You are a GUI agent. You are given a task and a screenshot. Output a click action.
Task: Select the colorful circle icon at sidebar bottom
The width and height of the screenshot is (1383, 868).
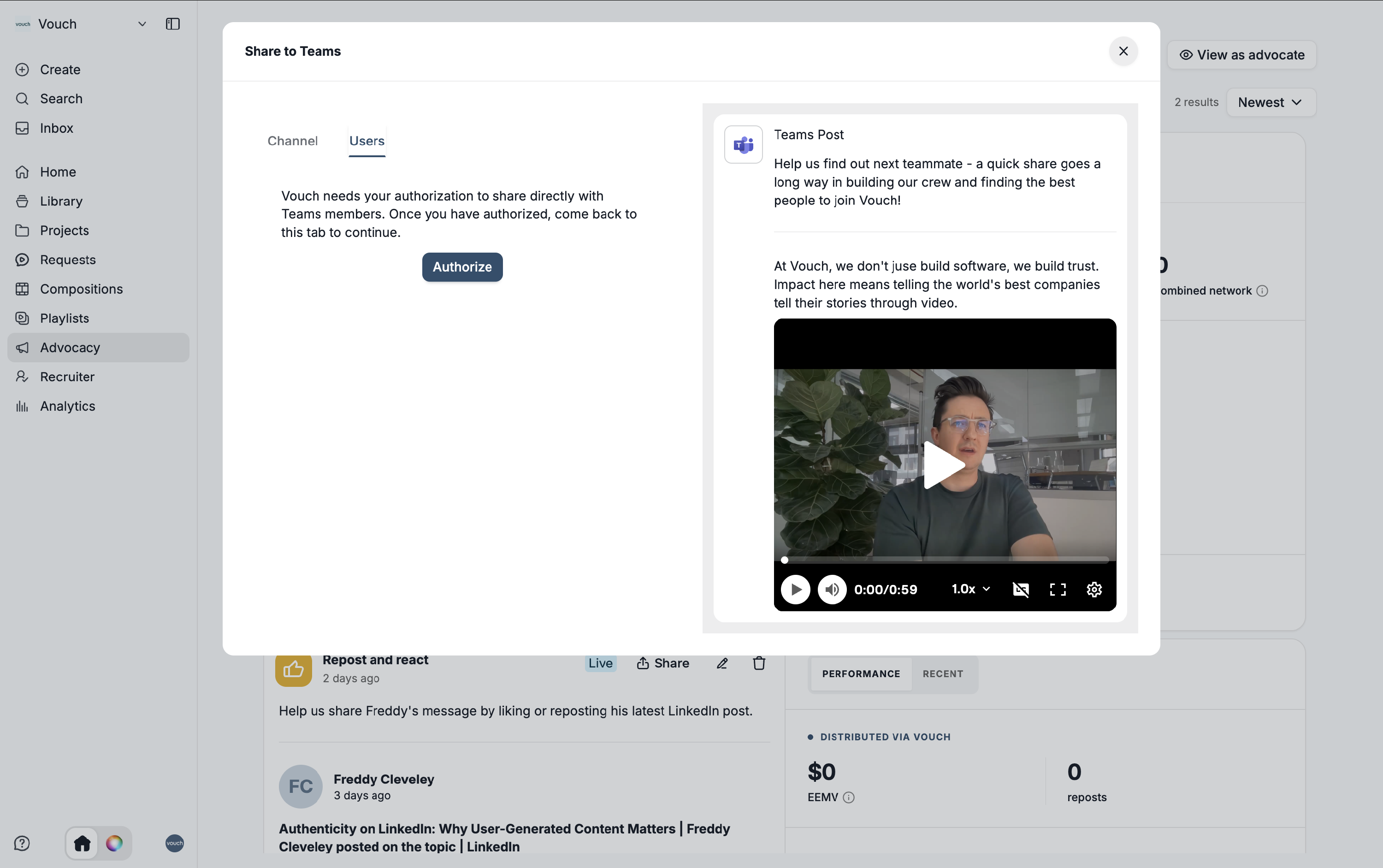point(114,843)
